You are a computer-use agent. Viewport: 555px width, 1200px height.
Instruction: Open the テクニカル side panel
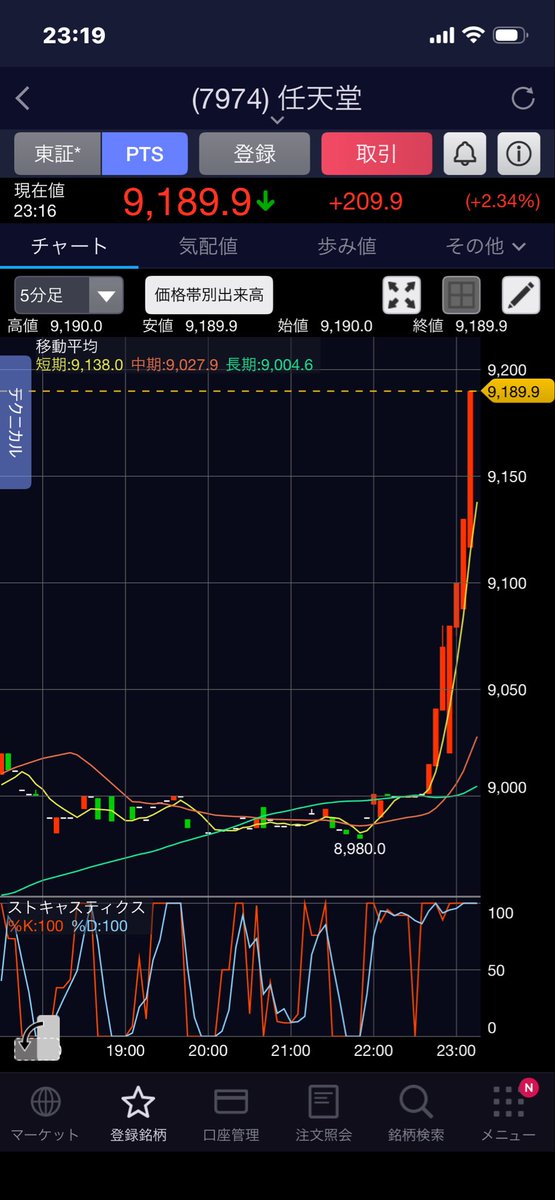[15, 422]
